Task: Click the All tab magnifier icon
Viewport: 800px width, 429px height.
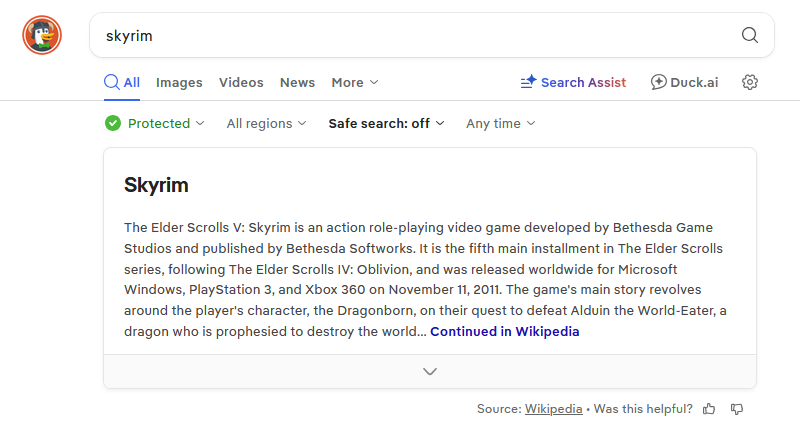Action: pyautogui.click(x=111, y=82)
